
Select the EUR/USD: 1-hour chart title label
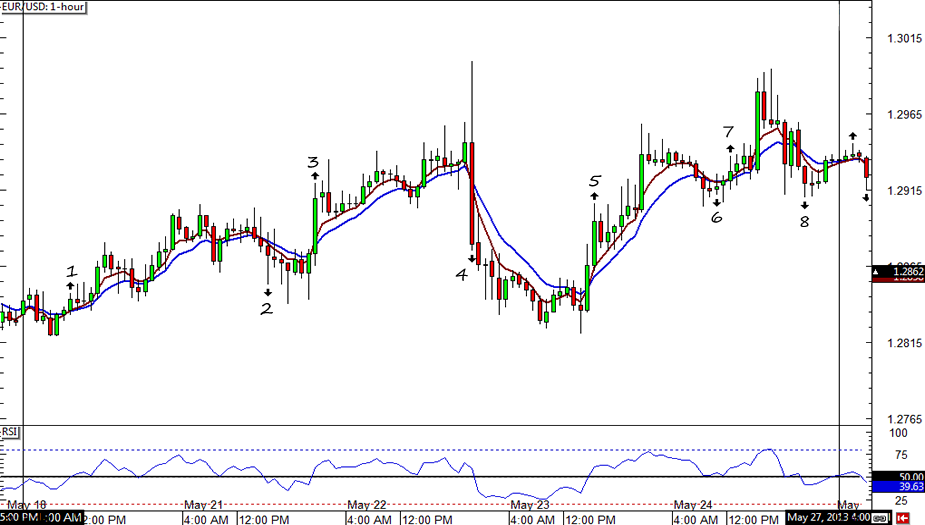pos(43,7)
